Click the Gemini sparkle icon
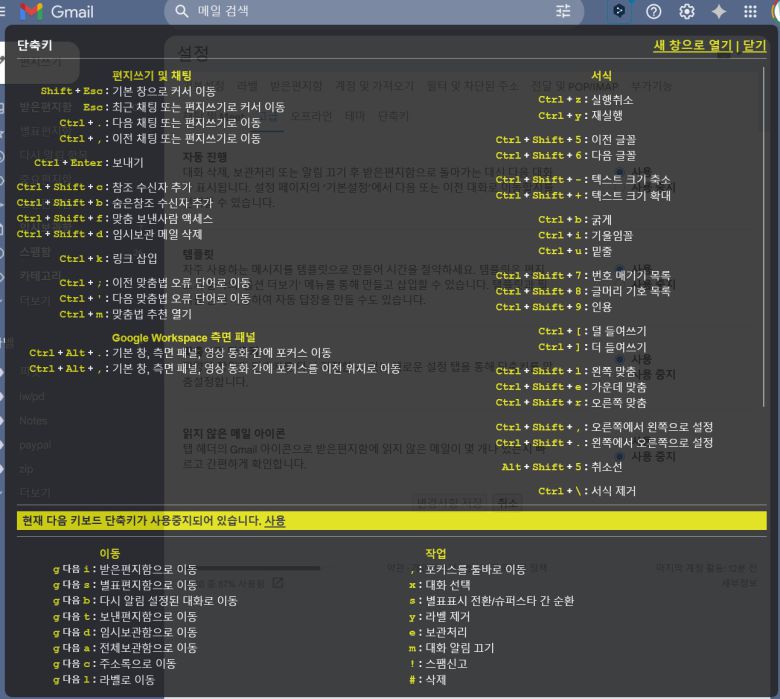Viewport: 780px width, 699px height. (718, 12)
